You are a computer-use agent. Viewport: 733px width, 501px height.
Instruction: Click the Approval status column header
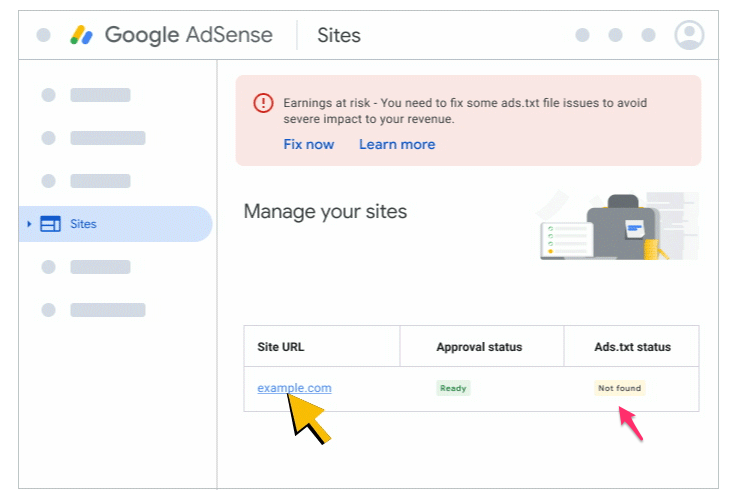(x=479, y=347)
